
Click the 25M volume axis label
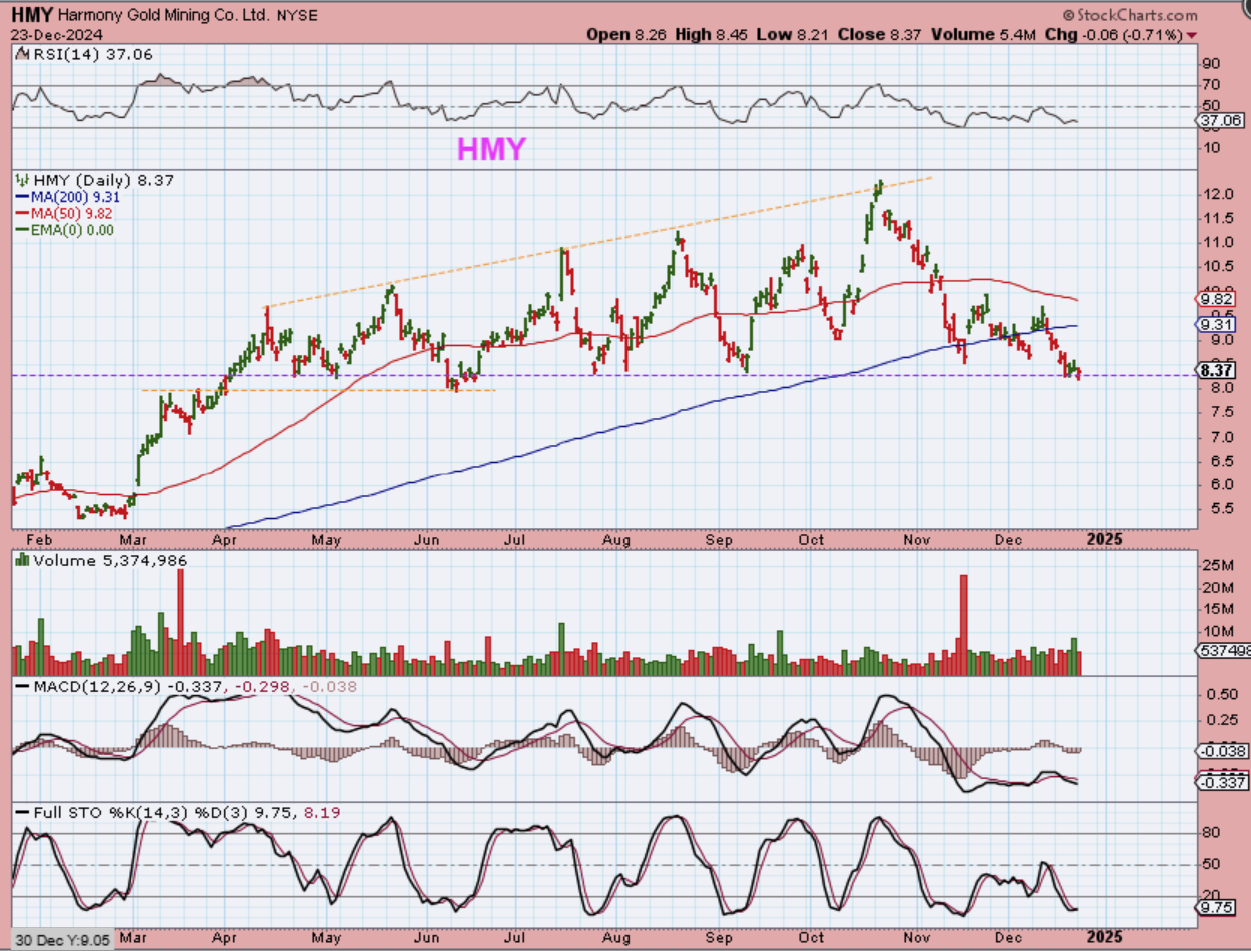coord(1216,568)
